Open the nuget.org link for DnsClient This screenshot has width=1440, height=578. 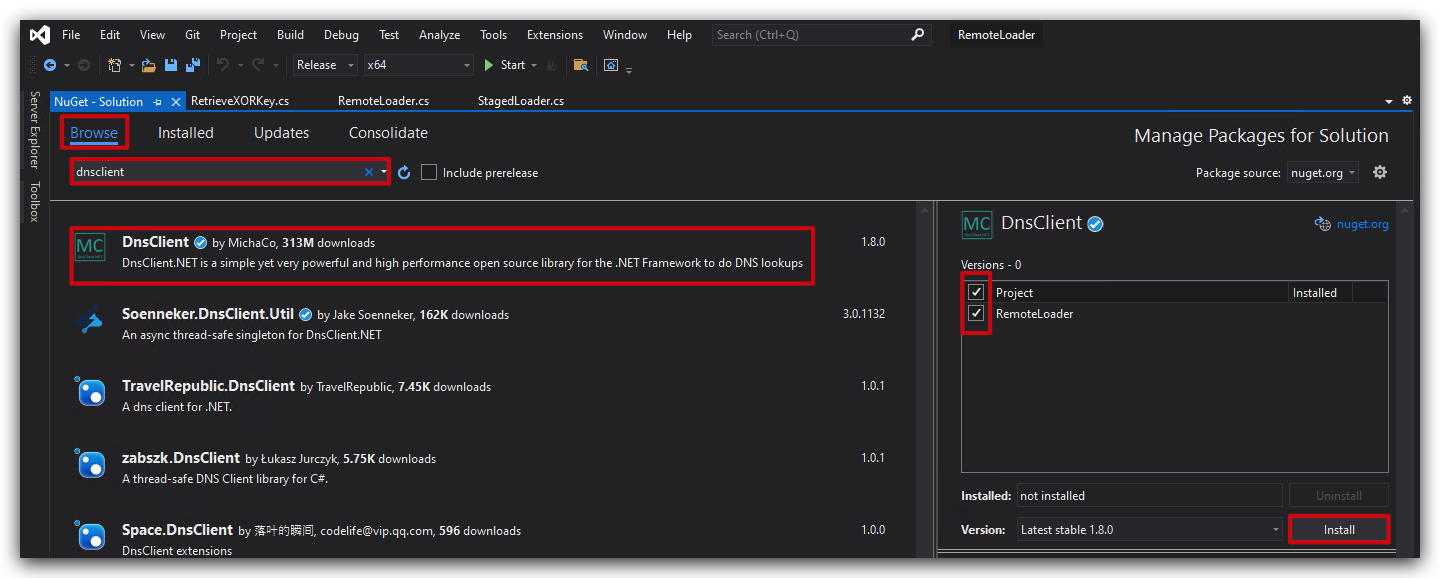click(x=1362, y=224)
